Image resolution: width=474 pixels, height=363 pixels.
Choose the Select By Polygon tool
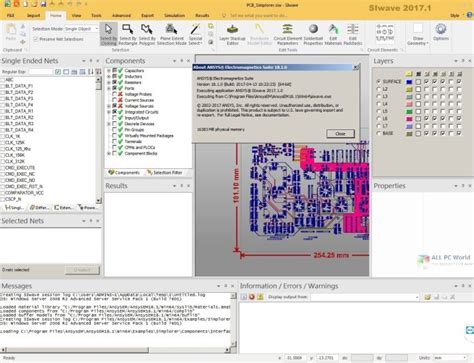147,34
